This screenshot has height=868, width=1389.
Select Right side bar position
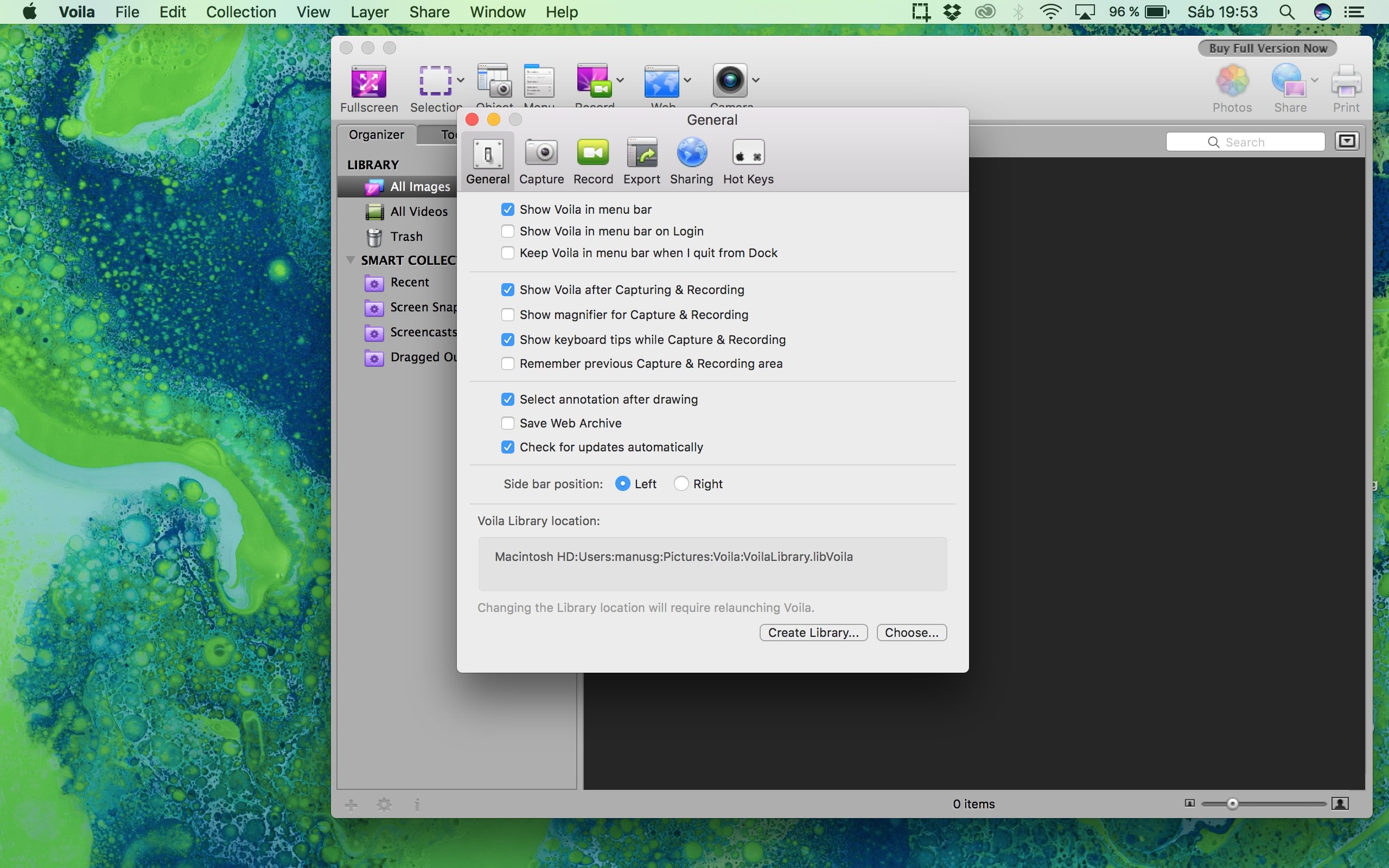point(681,484)
